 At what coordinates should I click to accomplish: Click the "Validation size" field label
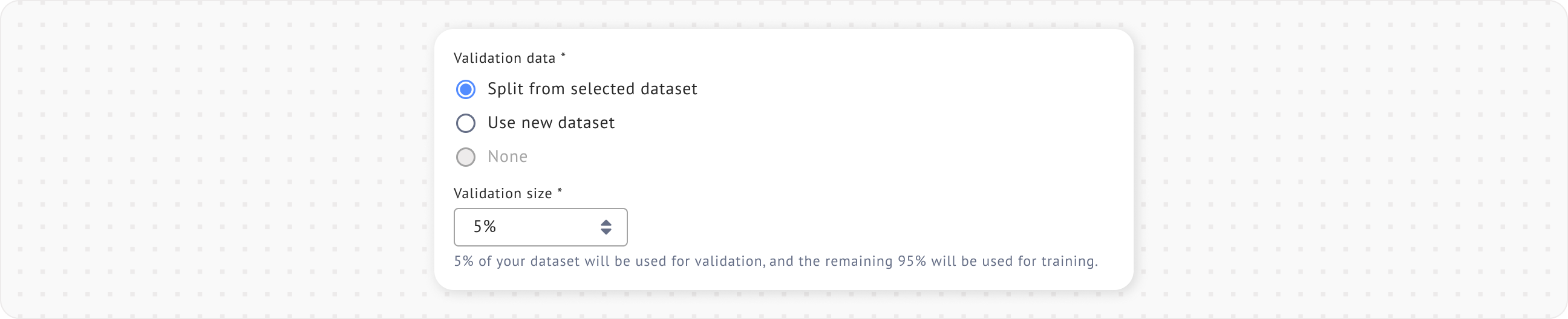503,194
